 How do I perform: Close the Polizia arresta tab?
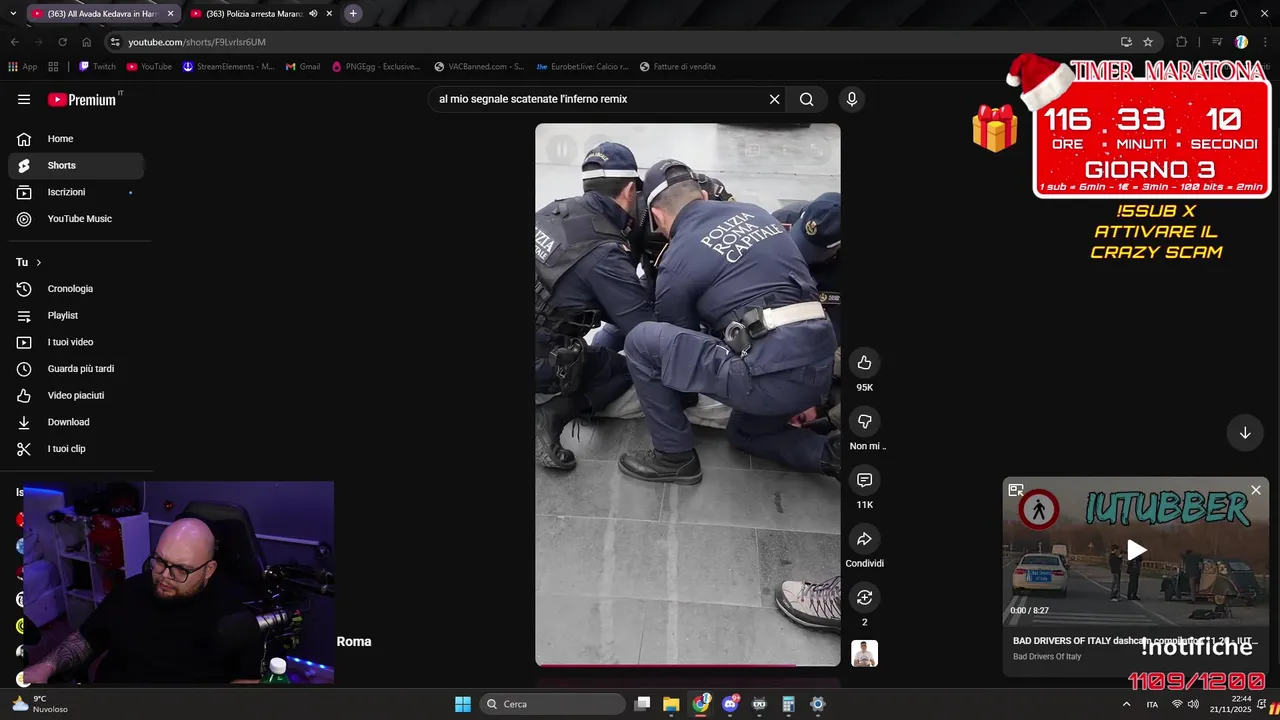tap(329, 14)
